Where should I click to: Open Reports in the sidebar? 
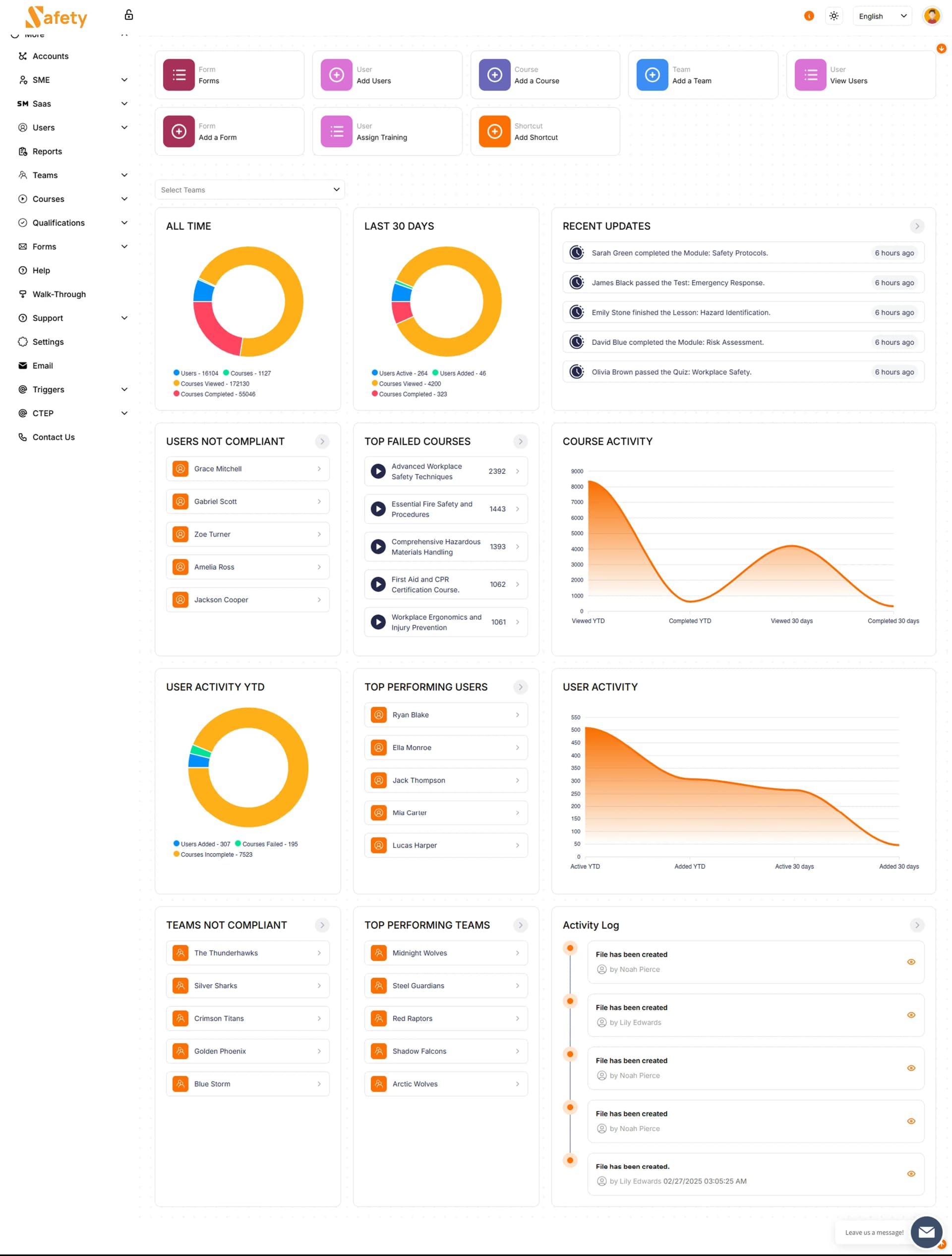pos(47,152)
